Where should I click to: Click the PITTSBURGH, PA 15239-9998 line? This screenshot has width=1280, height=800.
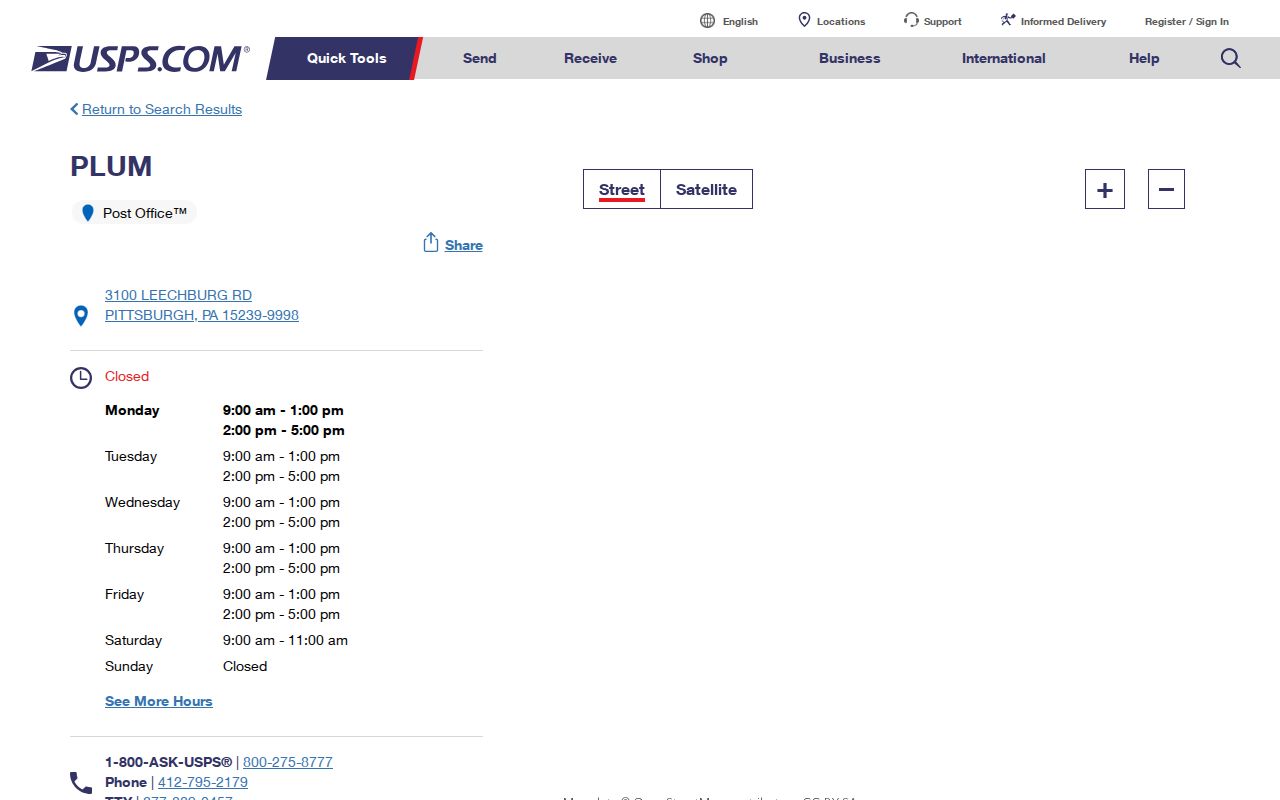(202, 315)
